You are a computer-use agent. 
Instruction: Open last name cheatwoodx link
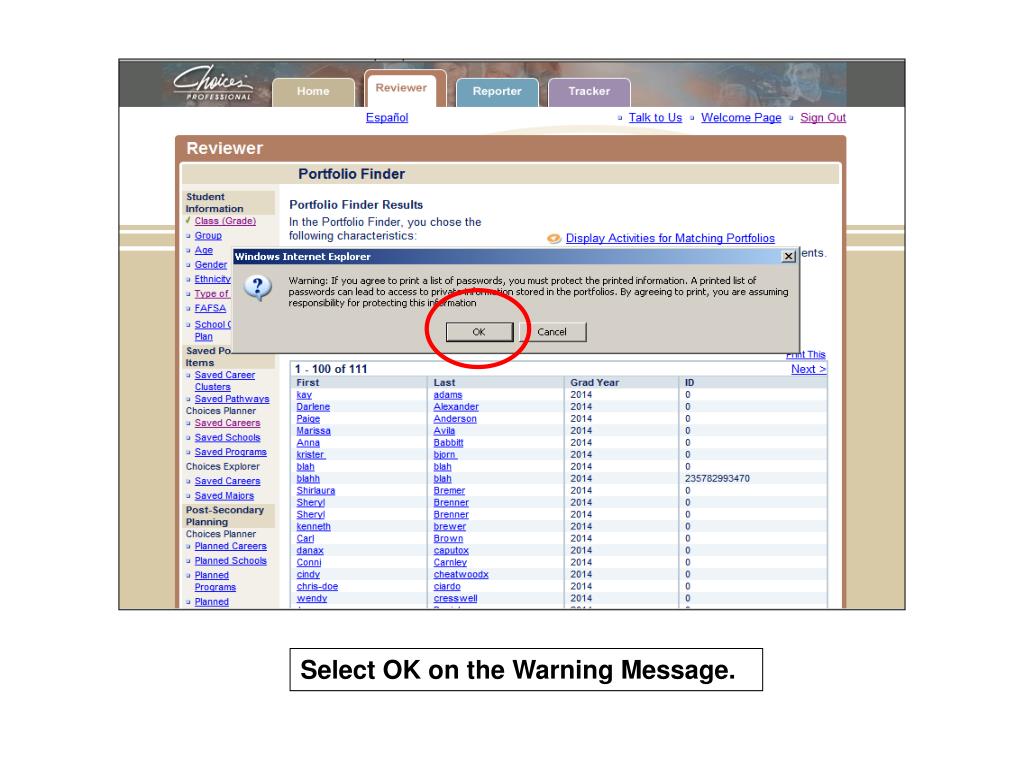[x=461, y=575]
